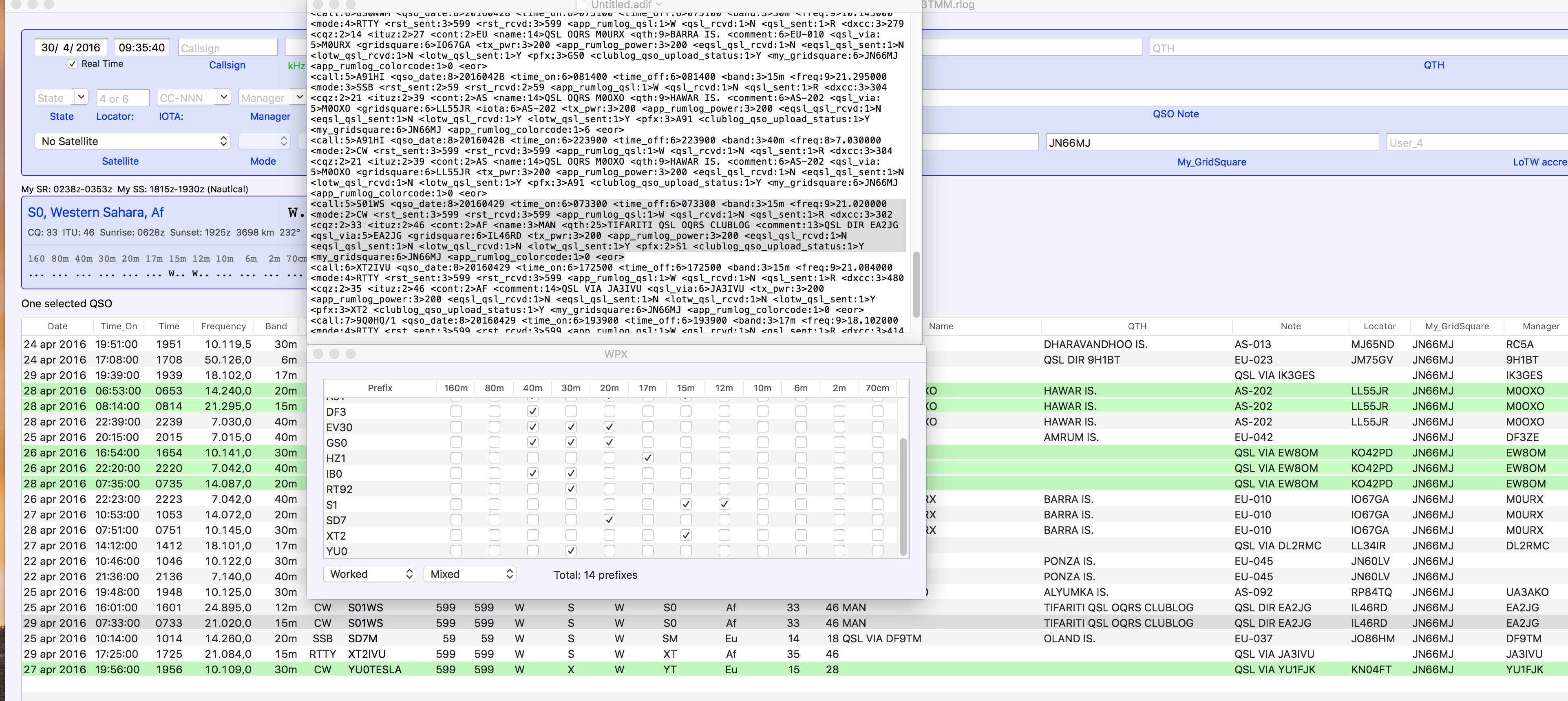Screen dimensions: 1568x701
Task: Tick the unchecked S1 160m box in WPX
Action: pos(456,504)
